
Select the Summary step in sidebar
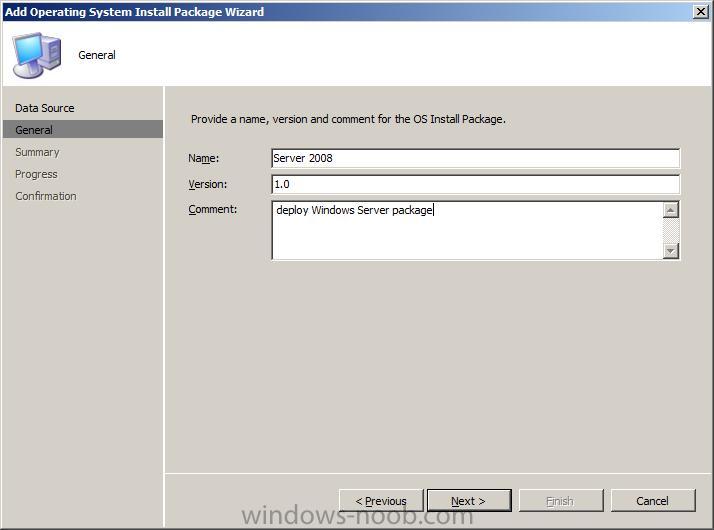37,152
